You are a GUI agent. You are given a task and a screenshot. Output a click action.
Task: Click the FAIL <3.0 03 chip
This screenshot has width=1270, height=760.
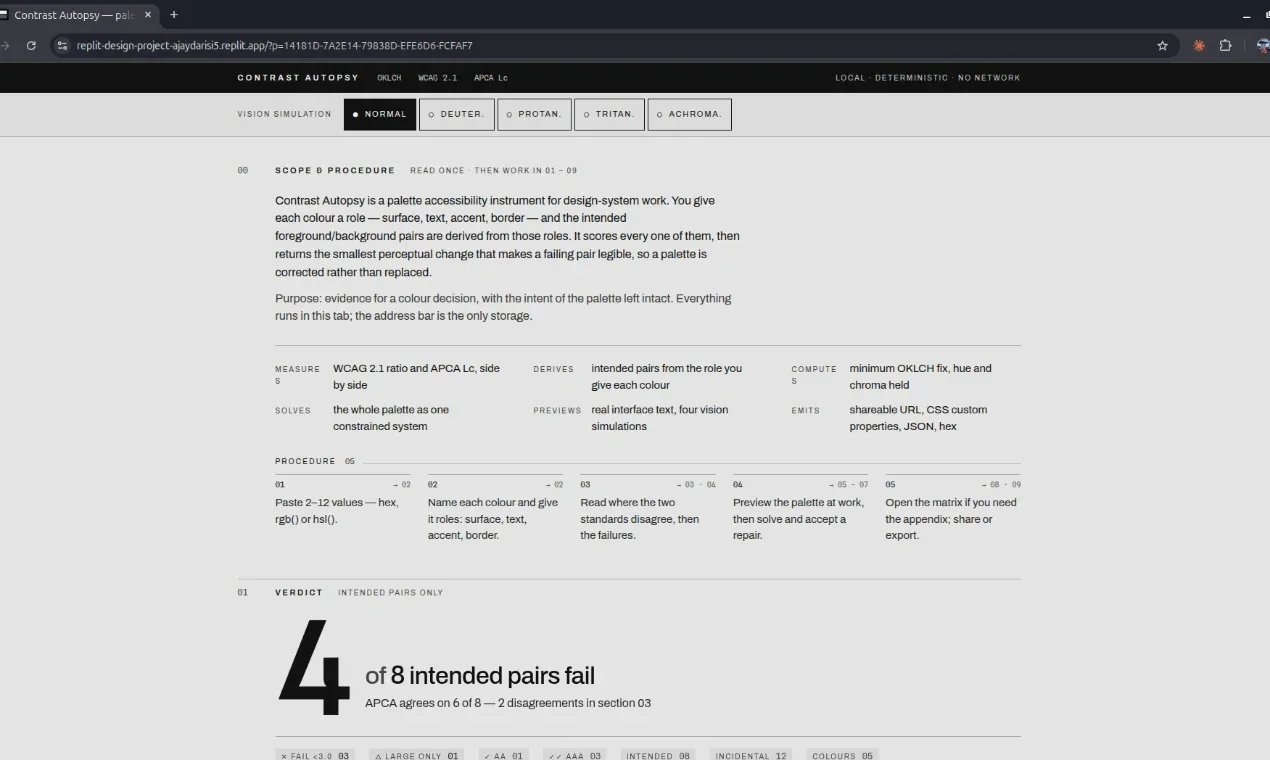(315, 756)
